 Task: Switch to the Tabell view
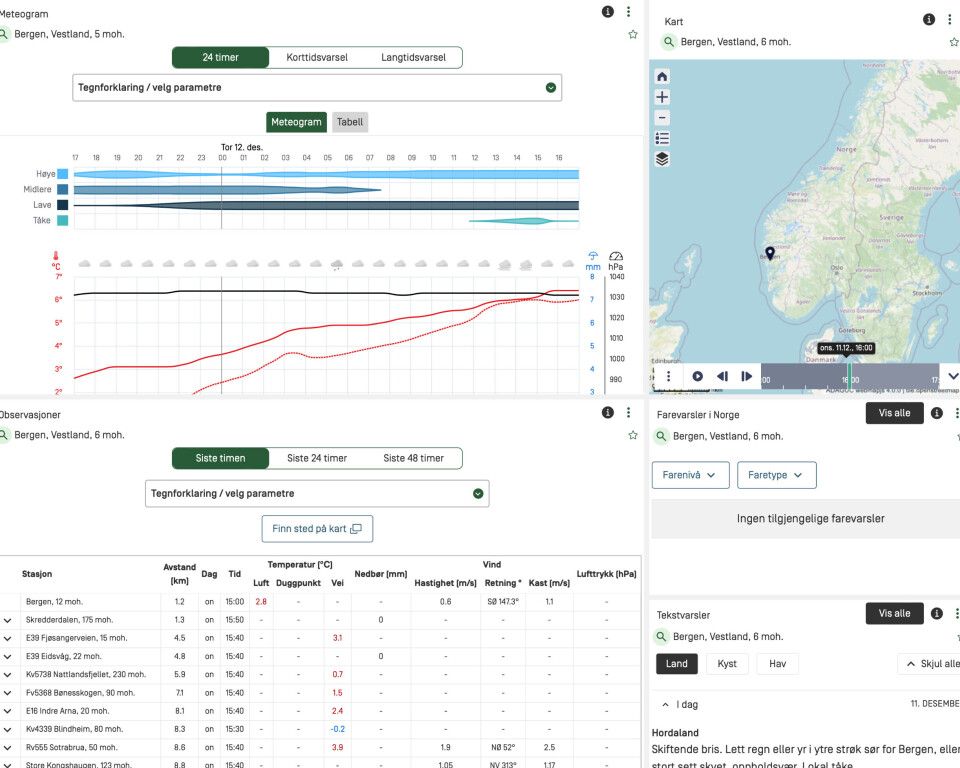(350, 122)
